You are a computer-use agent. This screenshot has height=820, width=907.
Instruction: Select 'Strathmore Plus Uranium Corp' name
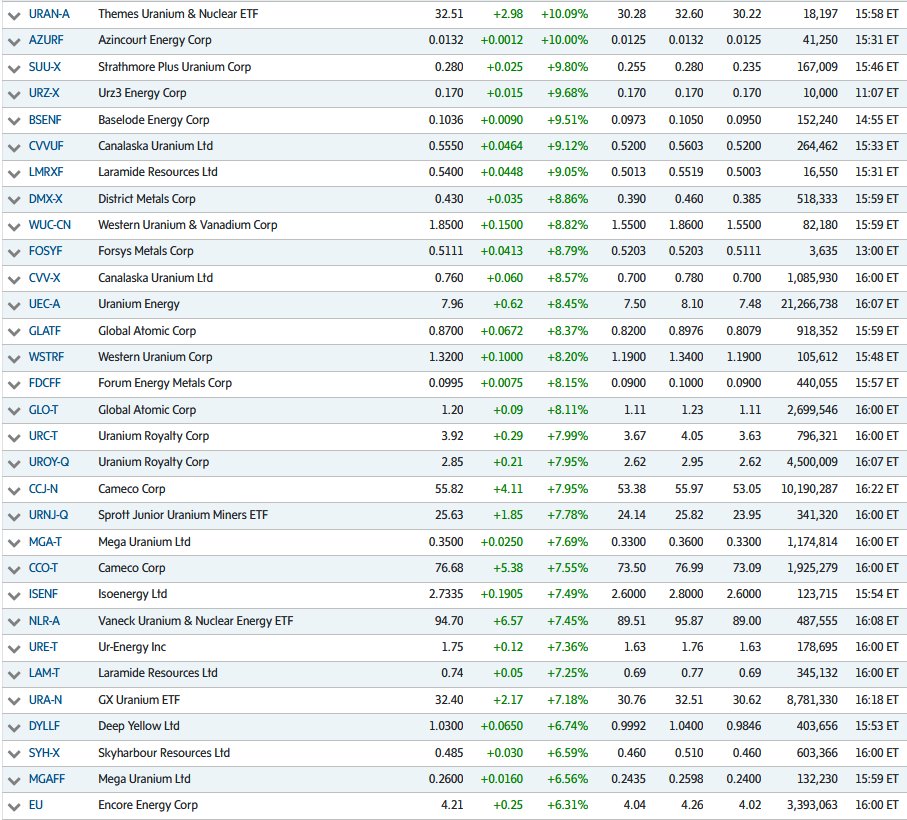pyautogui.click(x=175, y=67)
